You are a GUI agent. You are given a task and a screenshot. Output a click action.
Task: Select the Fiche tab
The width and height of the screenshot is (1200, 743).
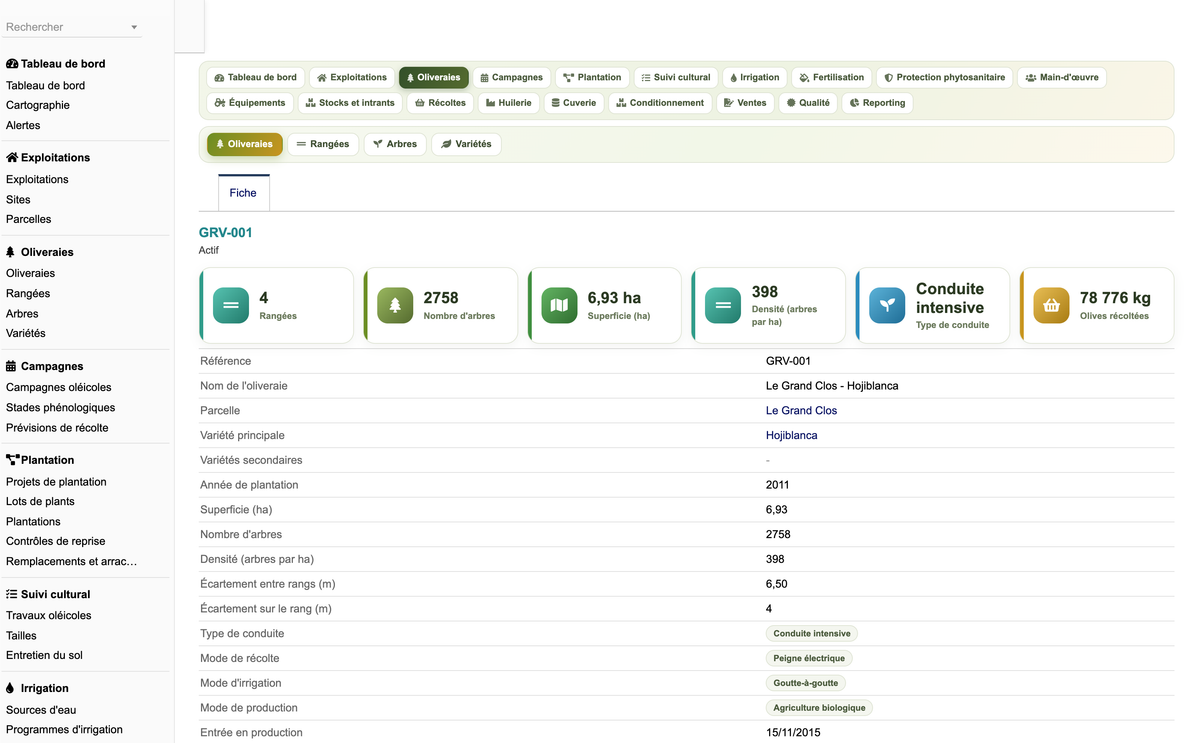pos(243,193)
